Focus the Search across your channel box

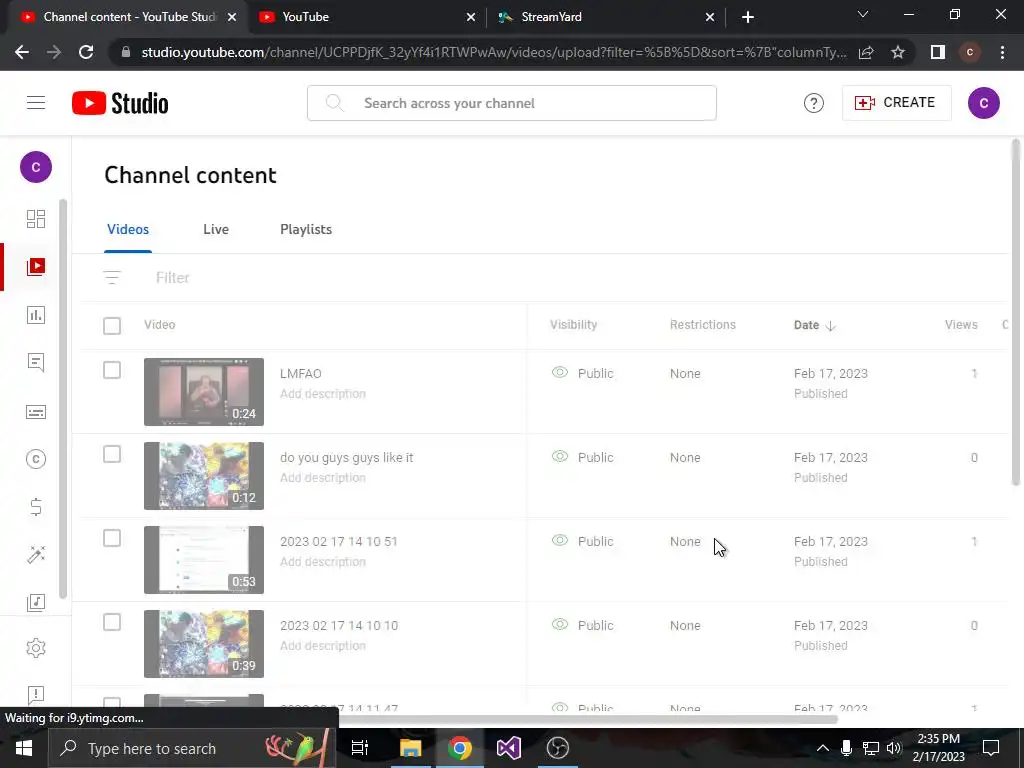coord(511,103)
